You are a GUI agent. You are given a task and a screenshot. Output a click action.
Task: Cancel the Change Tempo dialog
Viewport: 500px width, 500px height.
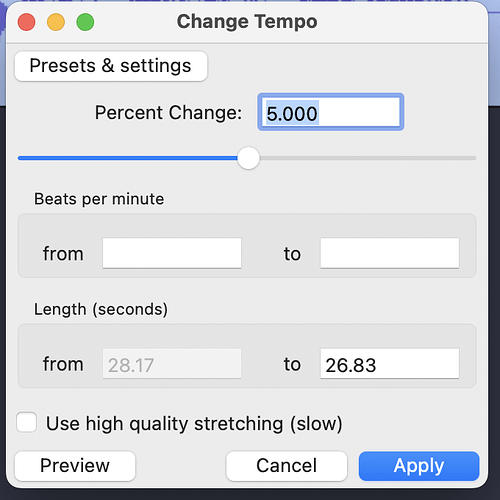(287, 466)
